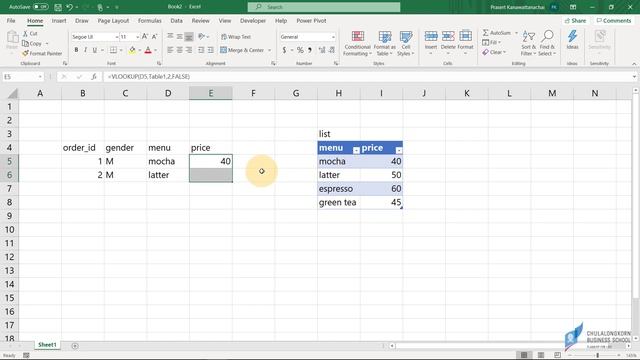Click Merge & Center button
Screen dimensions: 640x360
point(242,50)
